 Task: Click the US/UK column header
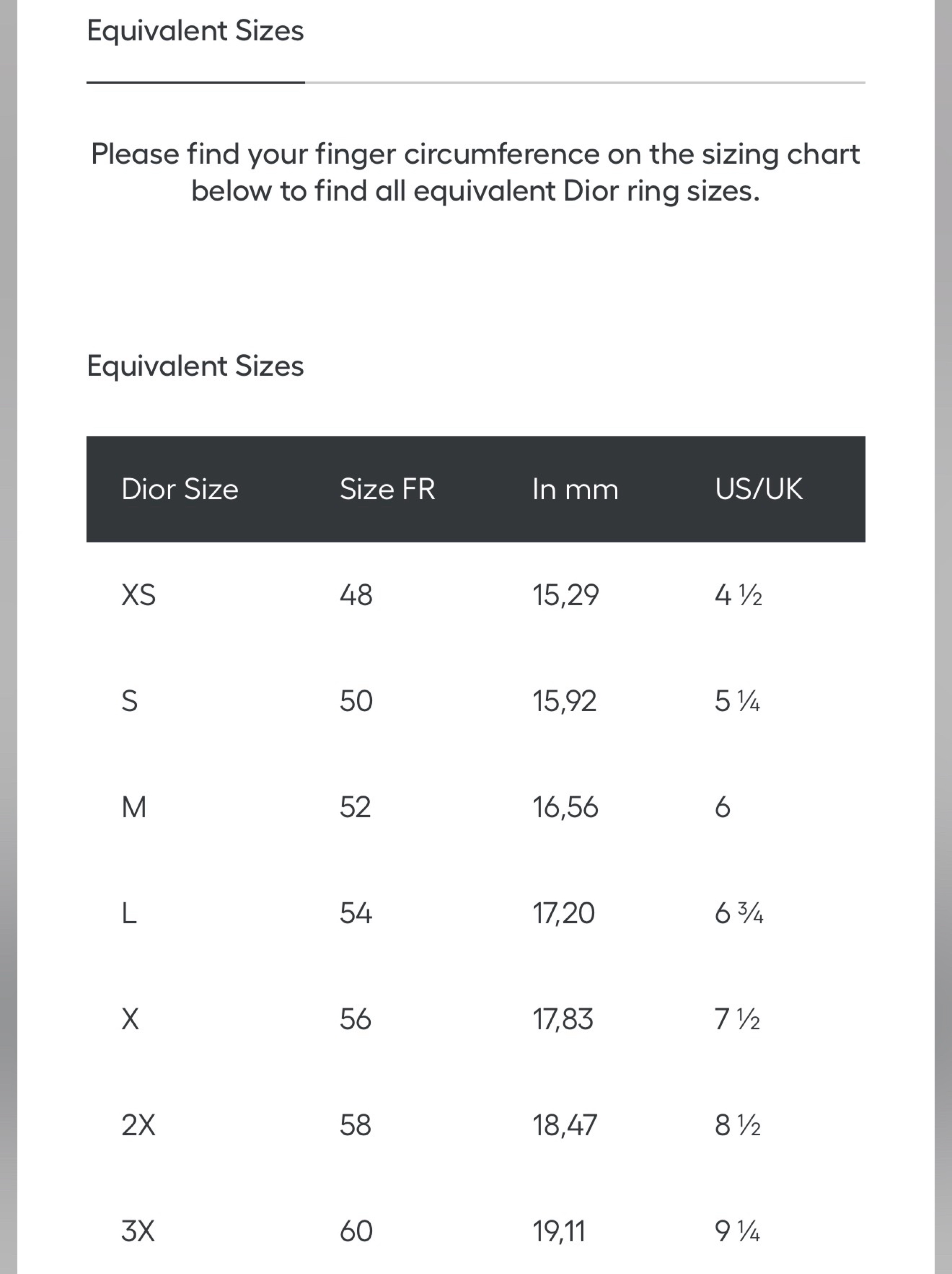point(759,489)
